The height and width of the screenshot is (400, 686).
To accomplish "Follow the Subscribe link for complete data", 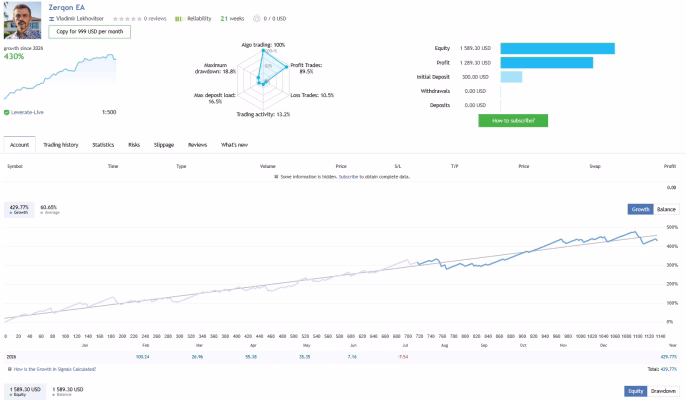I will pyautogui.click(x=348, y=177).
